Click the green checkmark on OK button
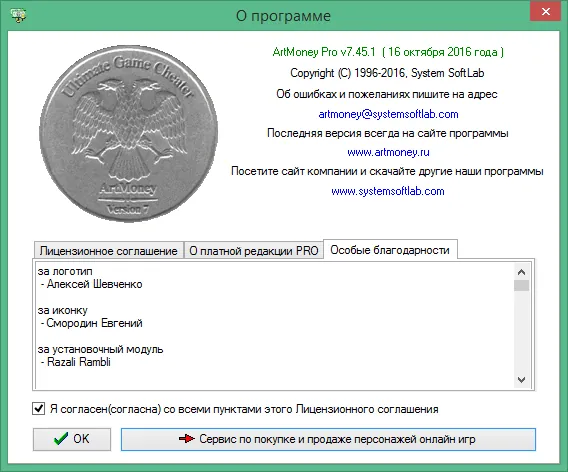Viewport: 568px width, 472px height. point(60,439)
